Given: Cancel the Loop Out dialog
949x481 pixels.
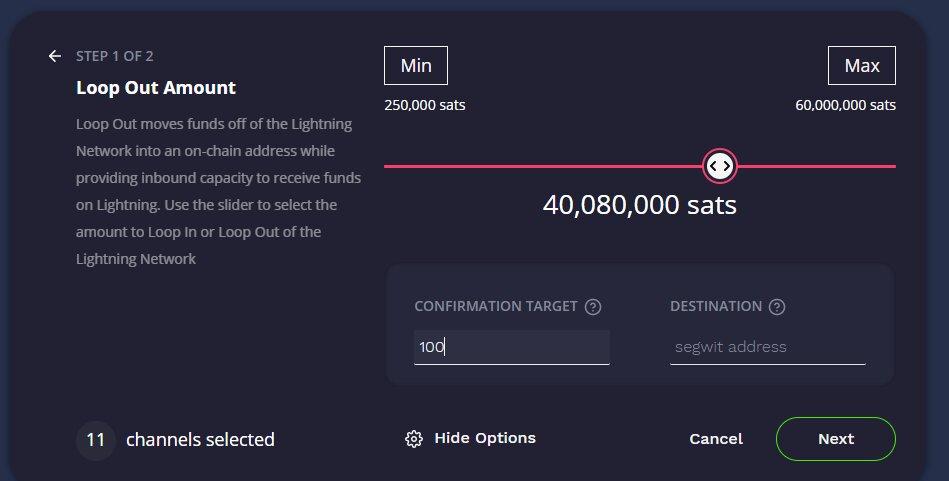Looking at the screenshot, I should pos(716,439).
